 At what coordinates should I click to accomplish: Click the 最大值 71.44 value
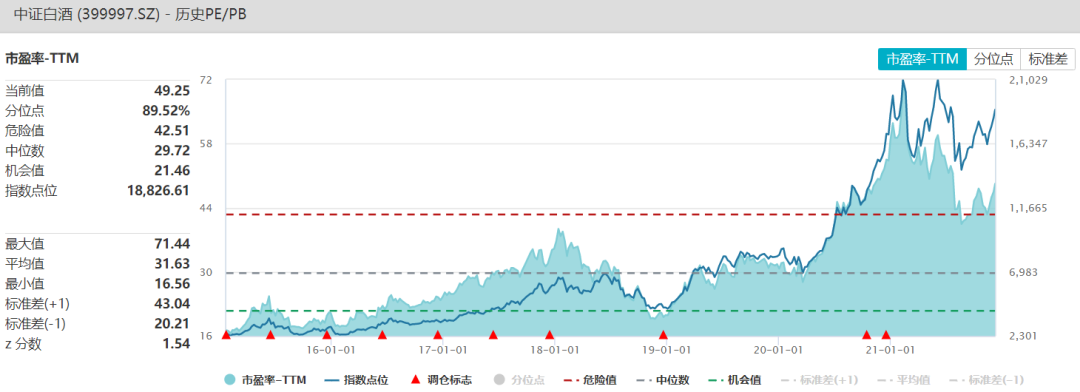click(172, 244)
